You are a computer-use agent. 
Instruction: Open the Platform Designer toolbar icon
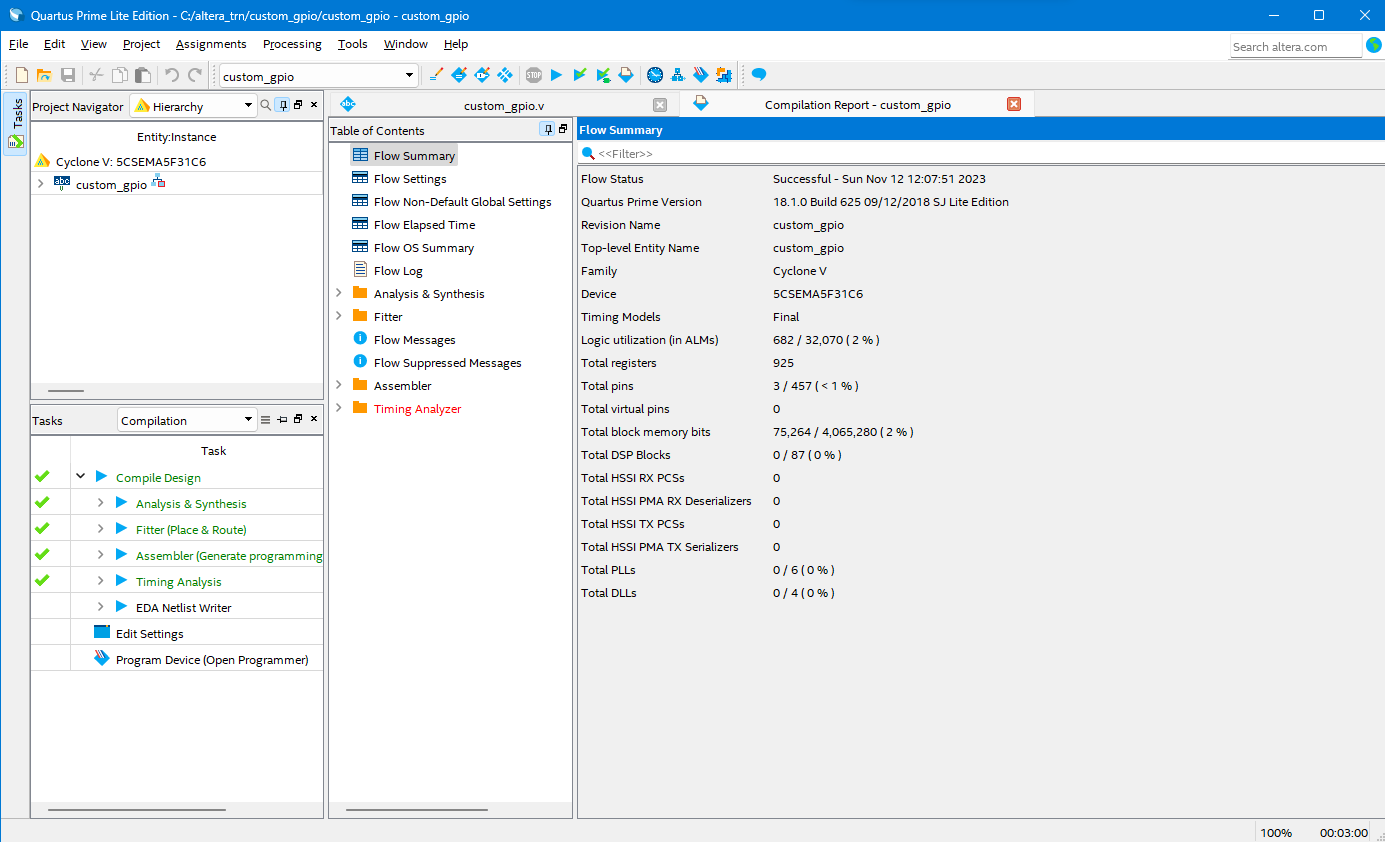pyautogui.click(x=724, y=75)
